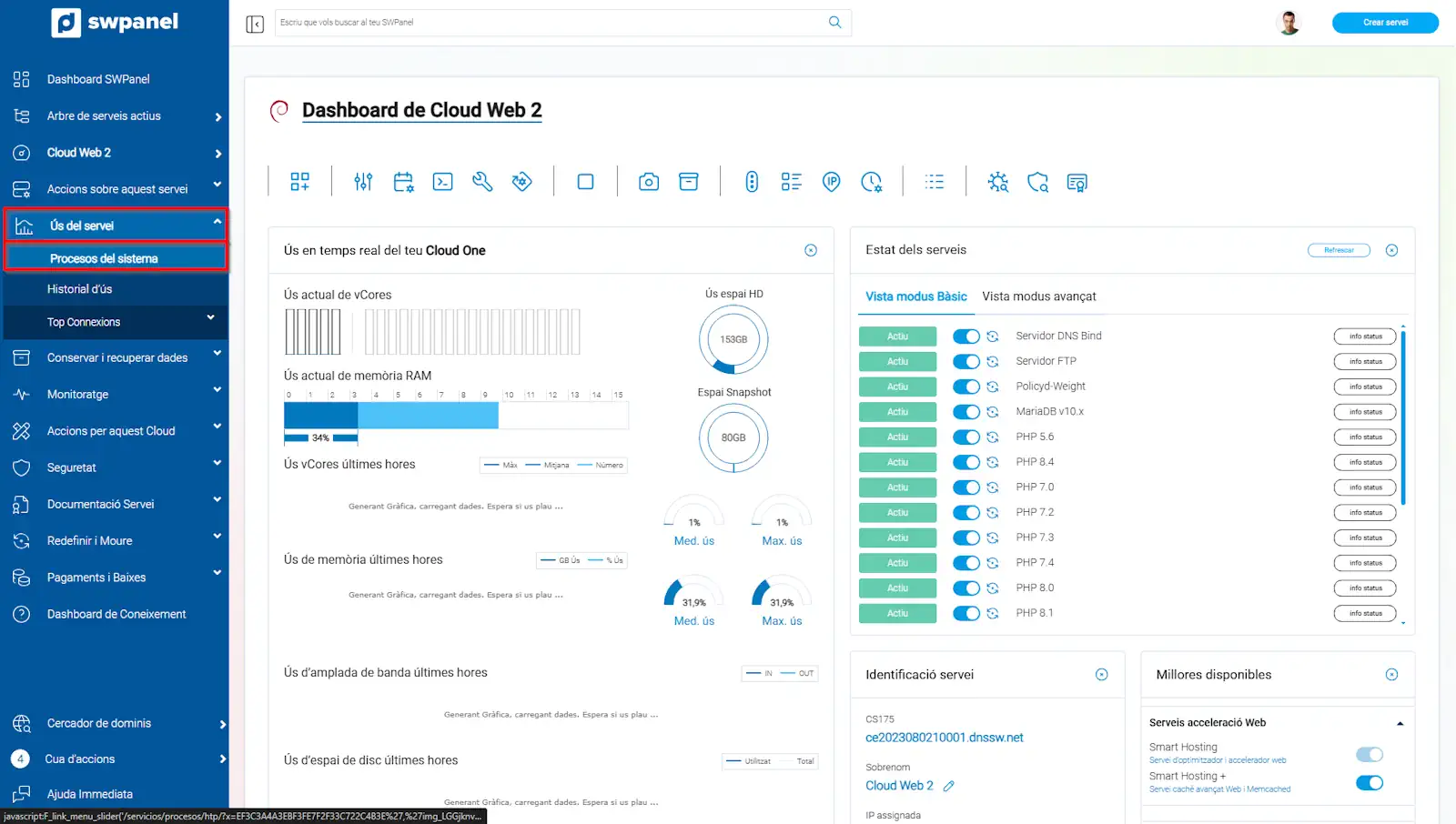Viewport: 1456px width, 824px height.
Task: Toggle the MariaDB v10.x service switch
Action: pos(966,412)
